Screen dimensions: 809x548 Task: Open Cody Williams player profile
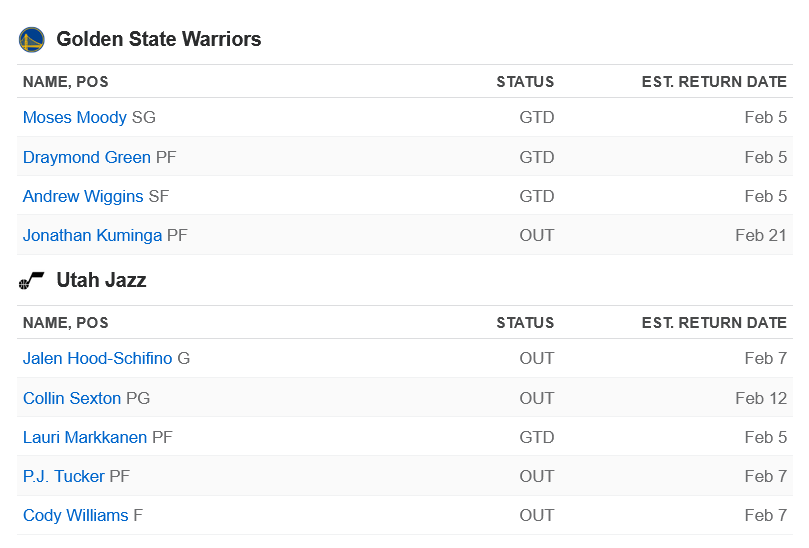coord(76,515)
